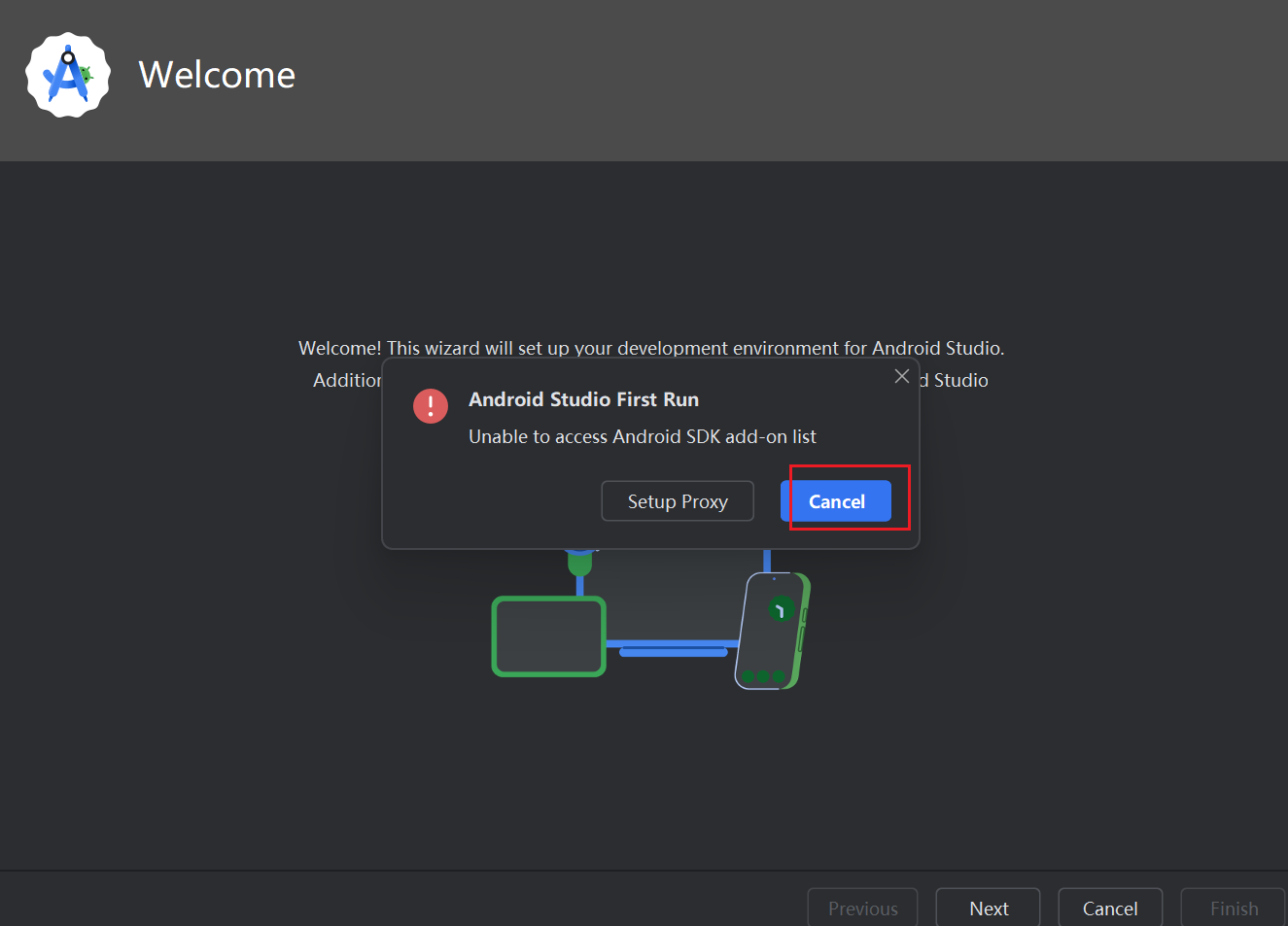Click the Android Studio First Run title
This screenshot has height=926, width=1288.
pos(583,398)
